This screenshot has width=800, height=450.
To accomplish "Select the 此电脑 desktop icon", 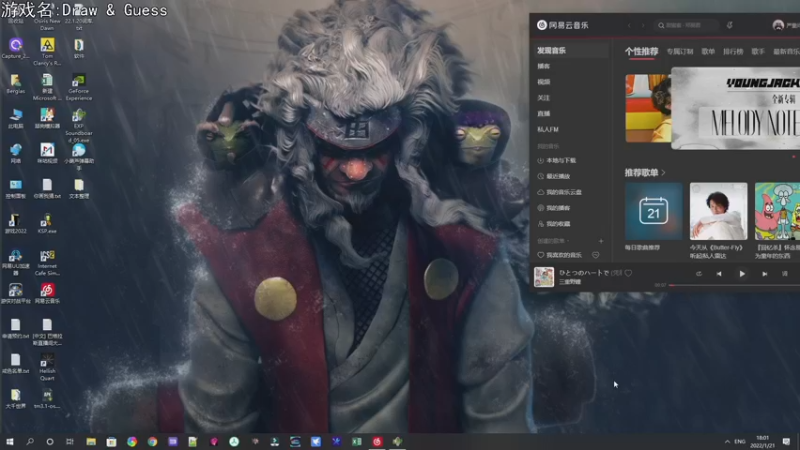I will (x=15, y=118).
